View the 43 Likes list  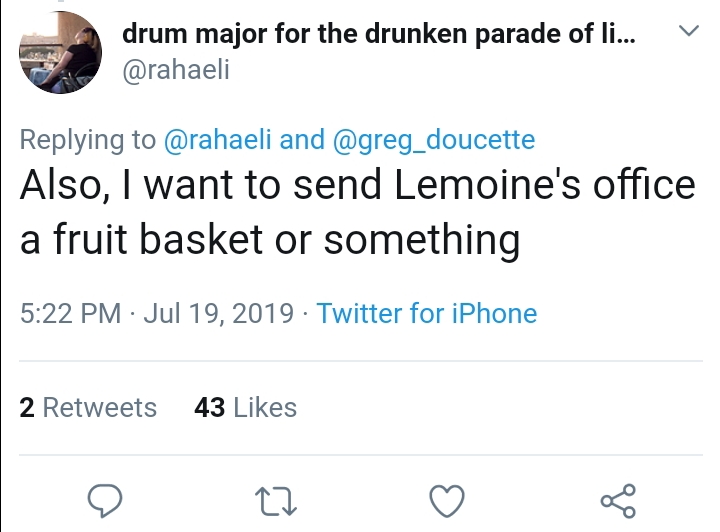pyautogui.click(x=246, y=407)
